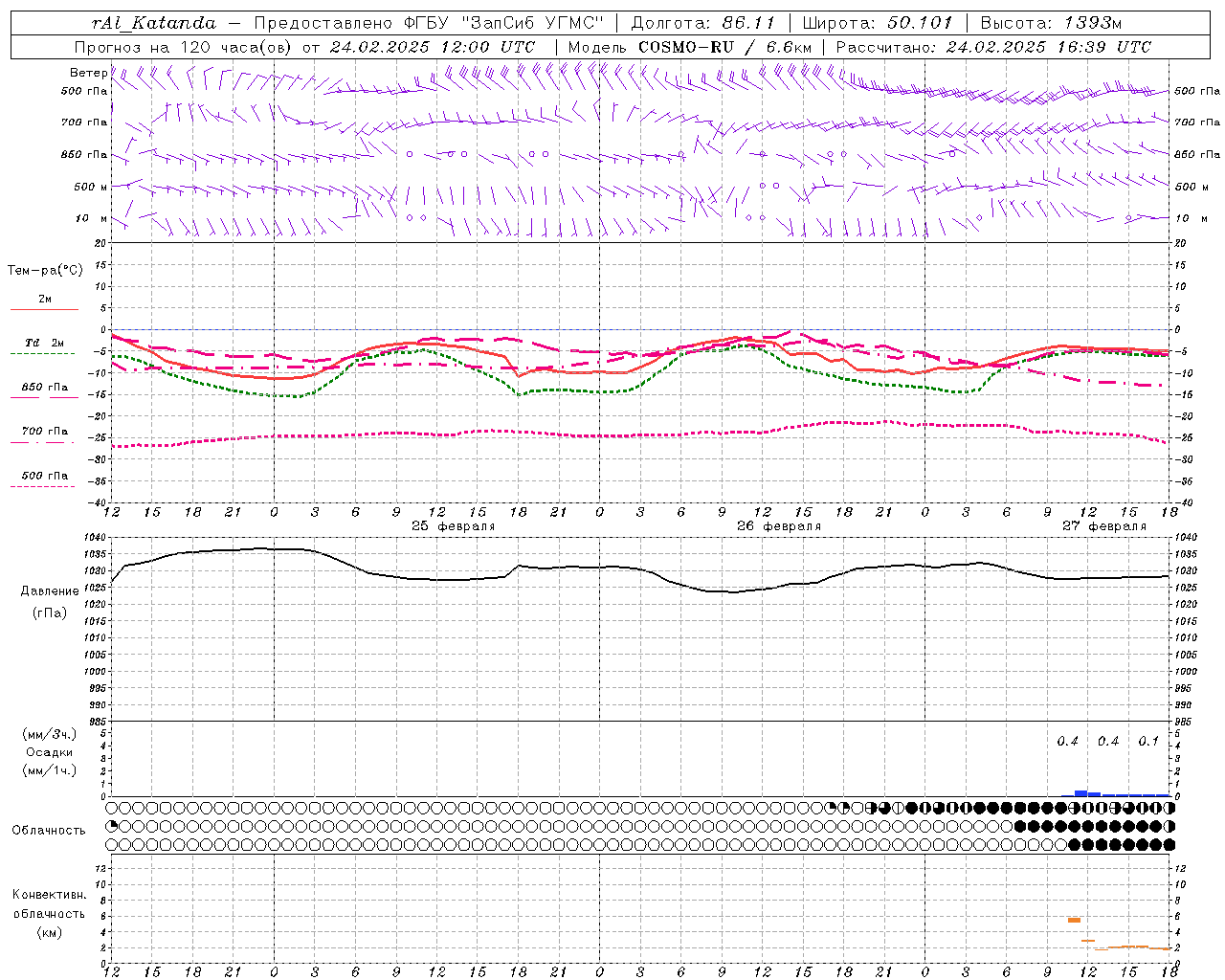This screenshot has height=980, width=1225.
Task: Click the '(мм/3ч.)' precipitation unit label
Action: pos(50,734)
